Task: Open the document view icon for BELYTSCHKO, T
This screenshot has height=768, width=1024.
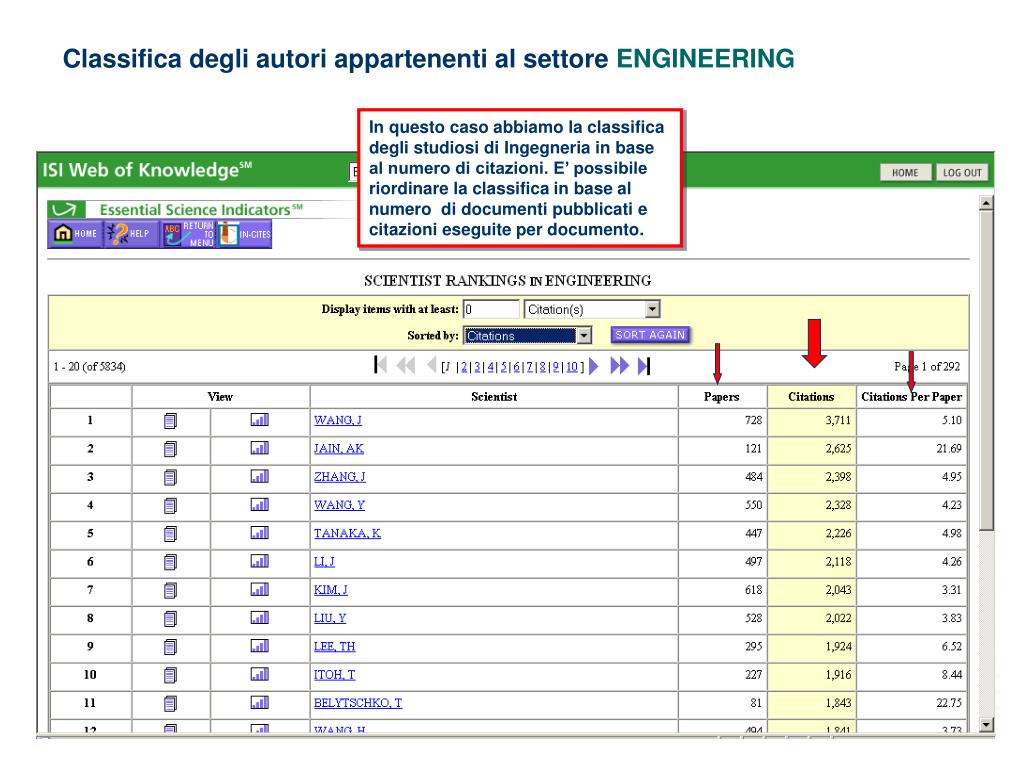Action: 170,704
